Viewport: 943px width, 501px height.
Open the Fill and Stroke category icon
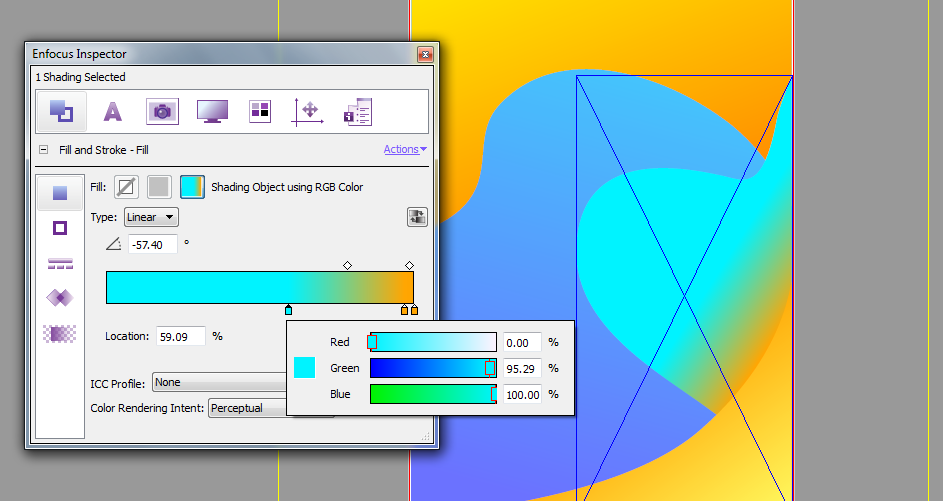(61, 111)
